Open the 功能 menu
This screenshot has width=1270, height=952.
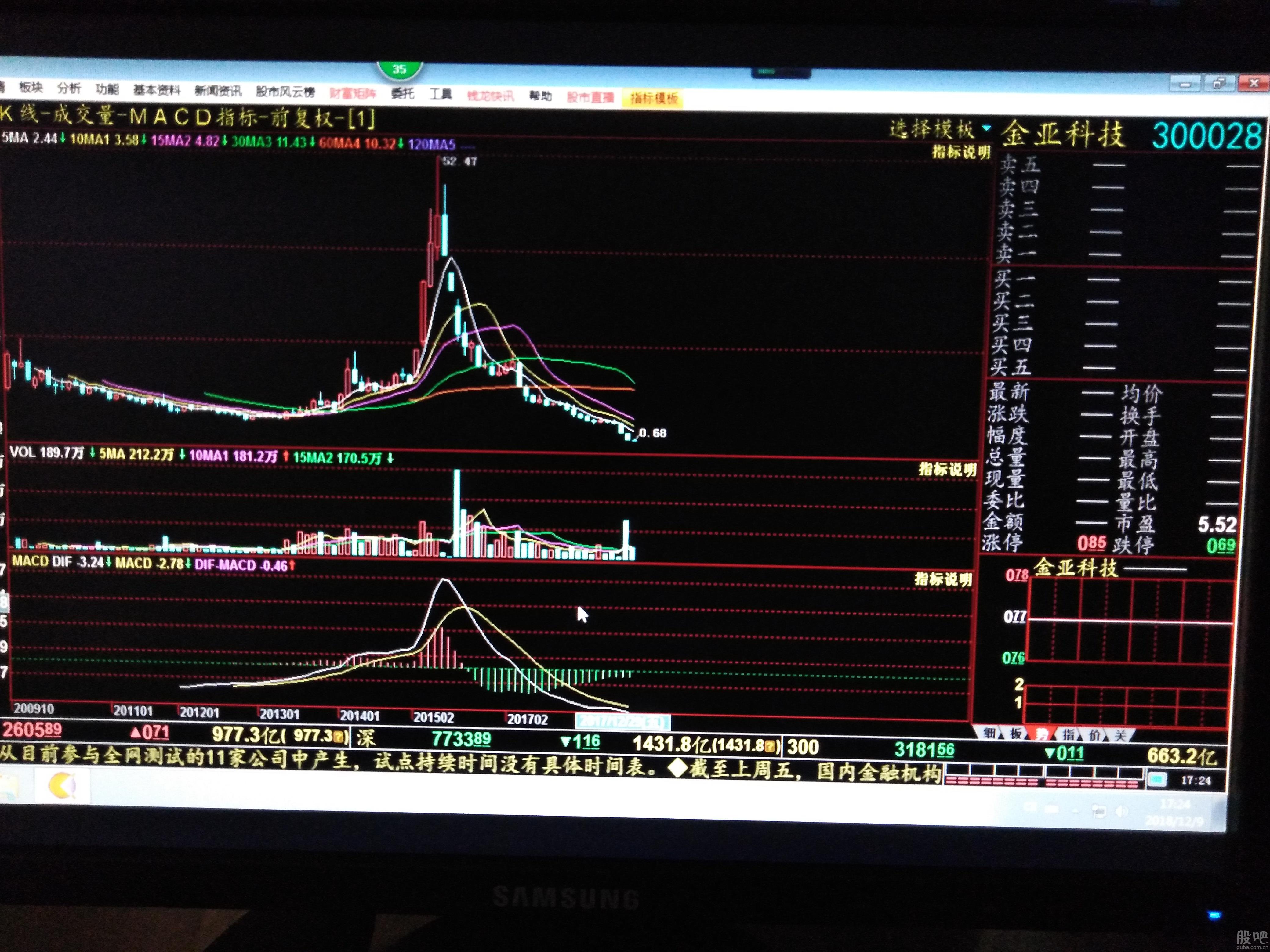tap(107, 89)
